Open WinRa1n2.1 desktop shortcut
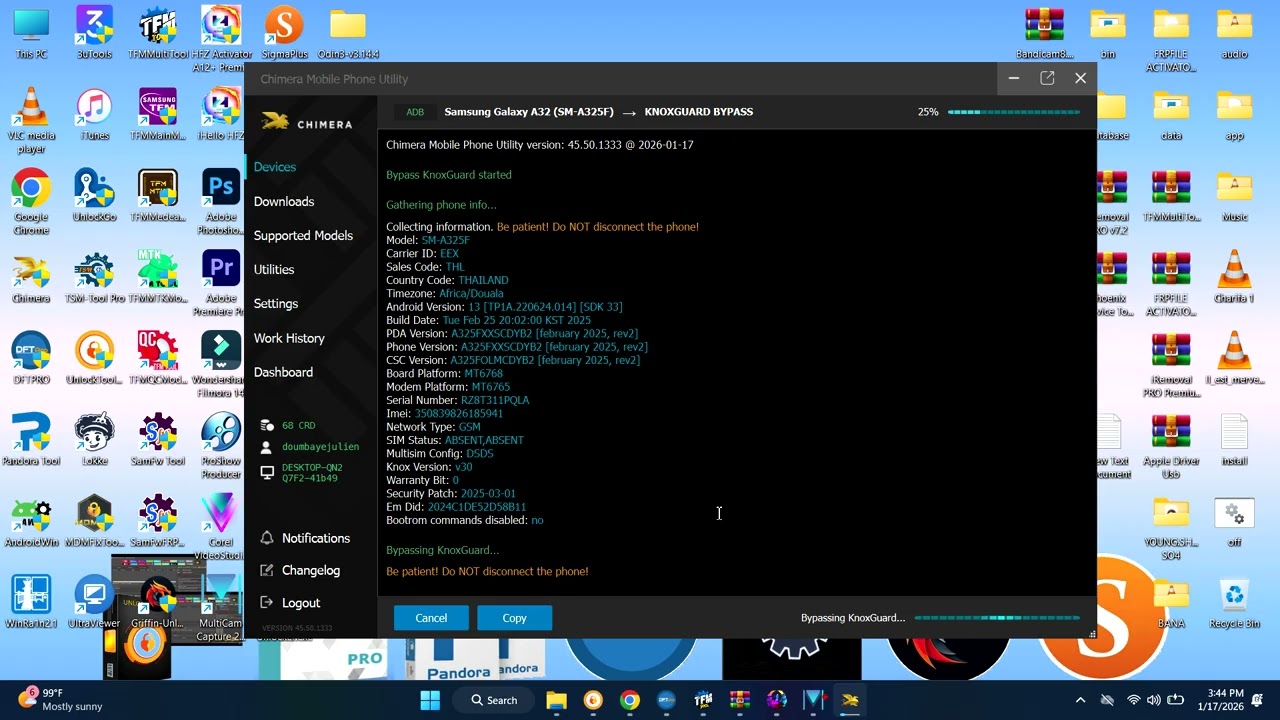 point(31,602)
